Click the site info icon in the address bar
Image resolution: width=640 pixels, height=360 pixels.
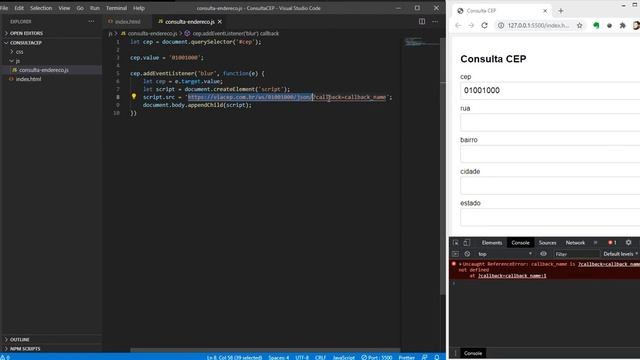501,25
